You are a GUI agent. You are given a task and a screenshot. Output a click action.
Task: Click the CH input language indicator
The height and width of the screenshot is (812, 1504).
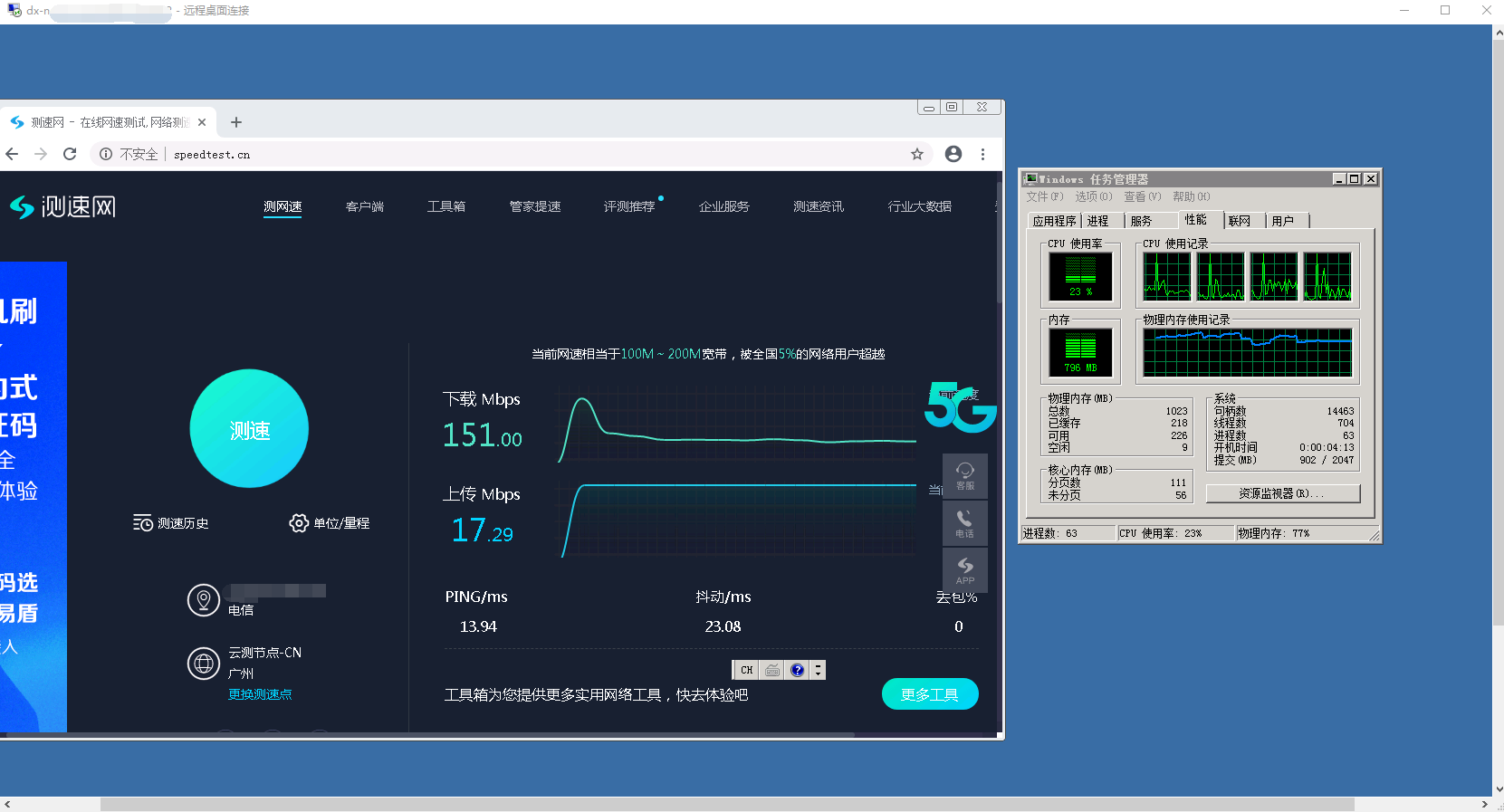coord(746,670)
